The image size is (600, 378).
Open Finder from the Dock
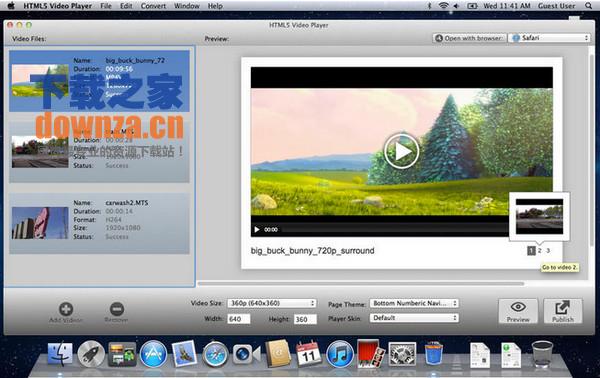tap(60, 354)
